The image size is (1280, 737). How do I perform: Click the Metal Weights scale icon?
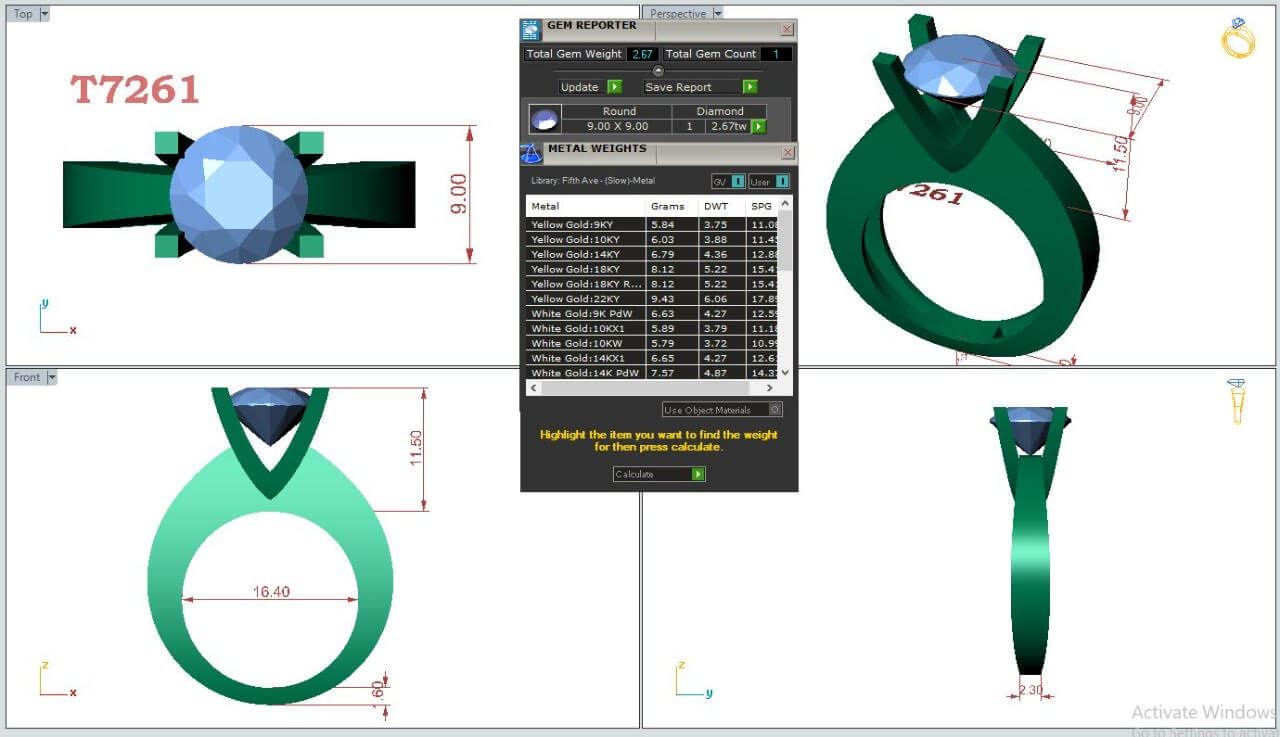point(531,153)
